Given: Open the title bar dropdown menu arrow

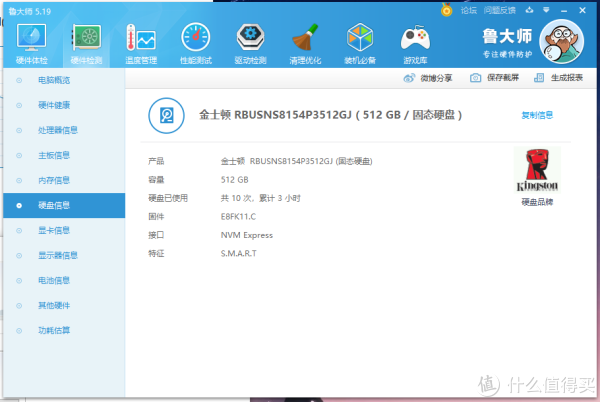Looking at the screenshot, I should [x=546, y=10].
